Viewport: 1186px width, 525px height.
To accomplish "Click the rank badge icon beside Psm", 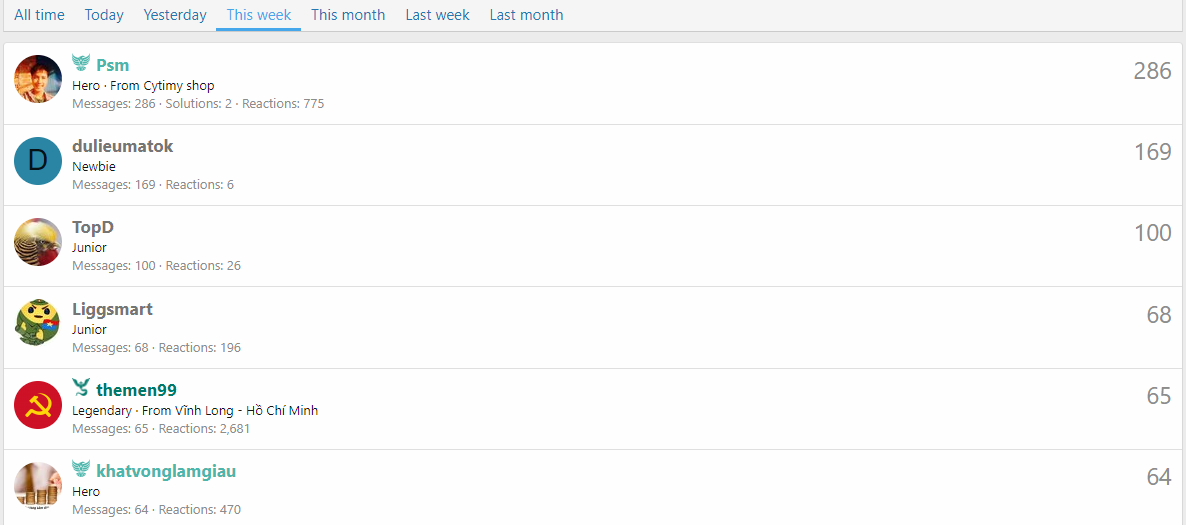I will click(81, 64).
